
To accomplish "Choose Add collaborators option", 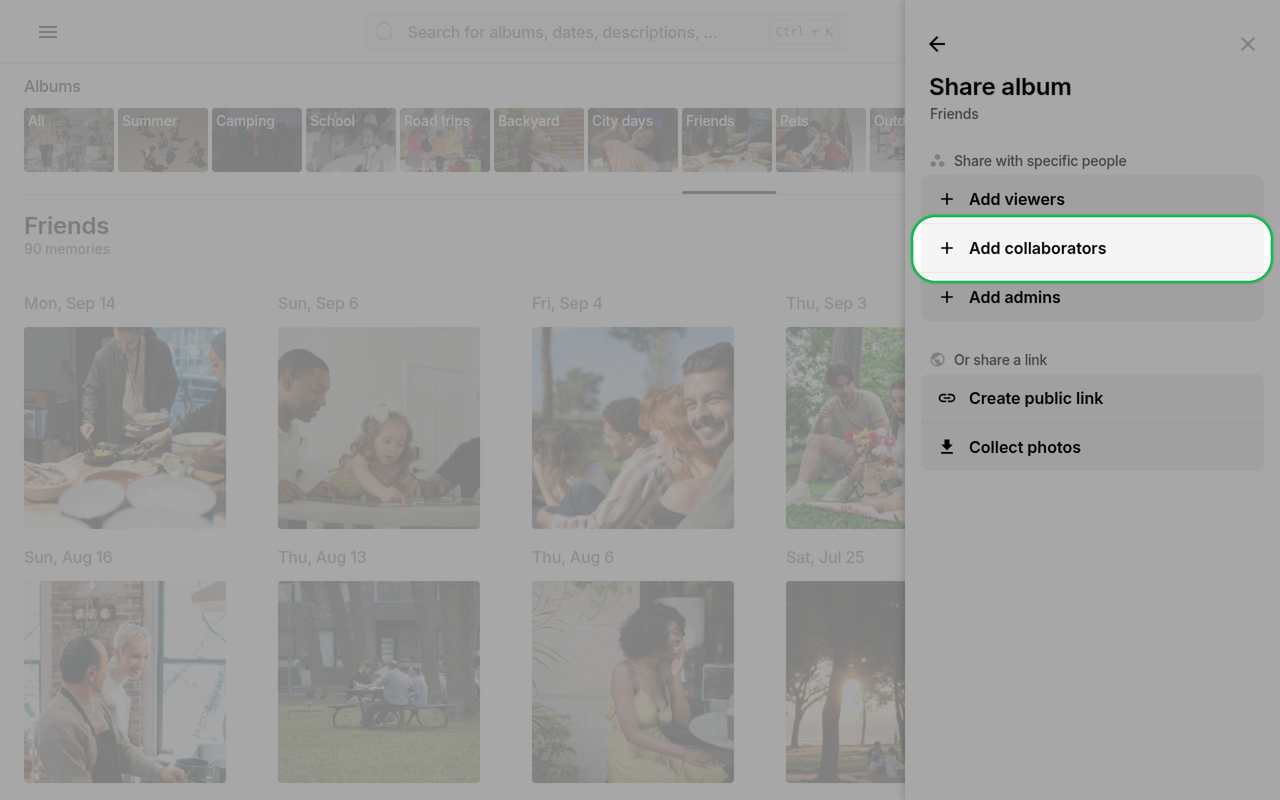I will click(1092, 248).
